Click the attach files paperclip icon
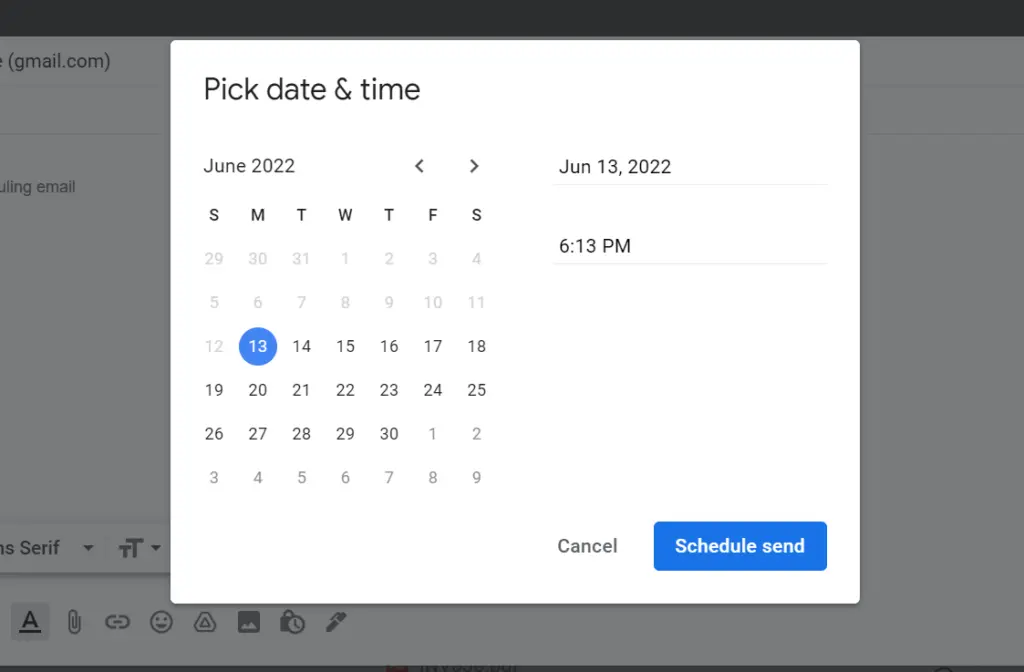Screen dimensions: 1024x672 (x=74, y=622)
